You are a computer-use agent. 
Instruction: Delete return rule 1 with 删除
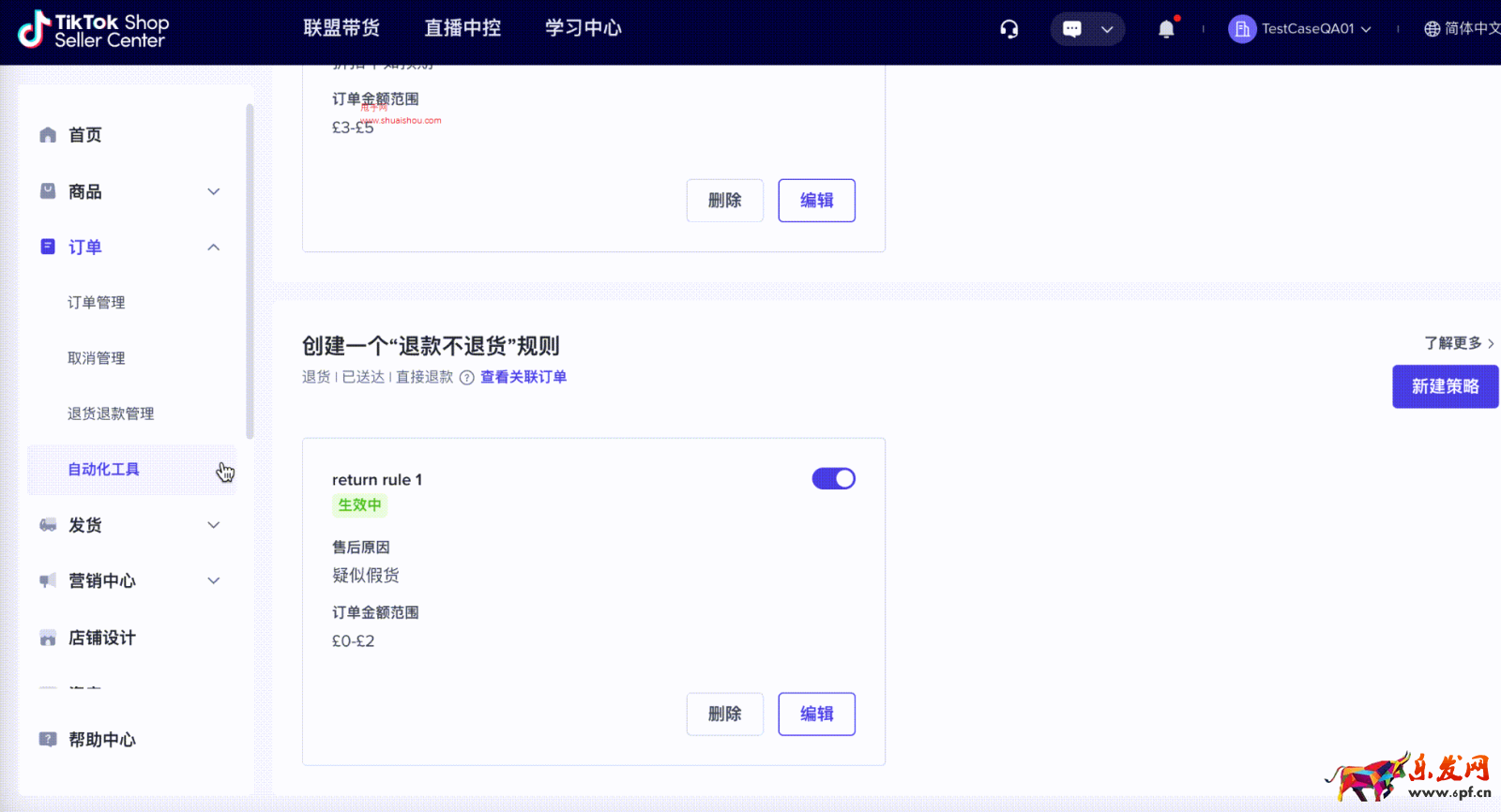(724, 714)
